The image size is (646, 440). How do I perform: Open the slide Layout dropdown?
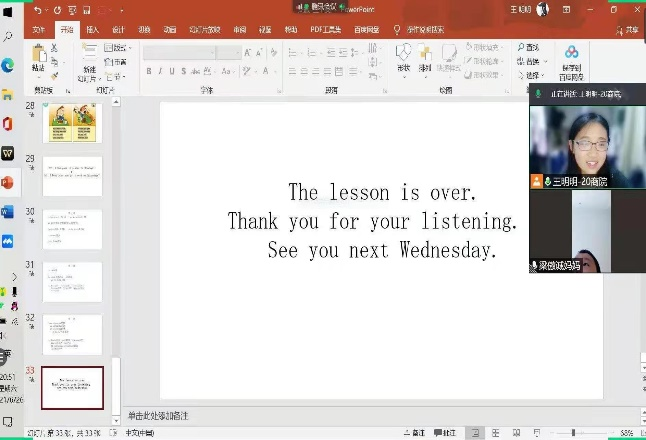coord(116,47)
